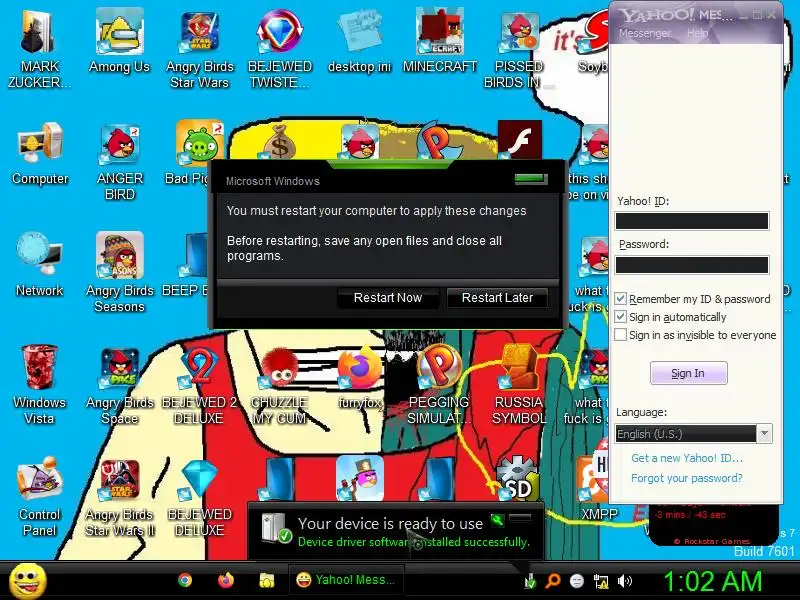Open the Help menu in Yahoo Messenger
This screenshot has width=800, height=600.
697,33
